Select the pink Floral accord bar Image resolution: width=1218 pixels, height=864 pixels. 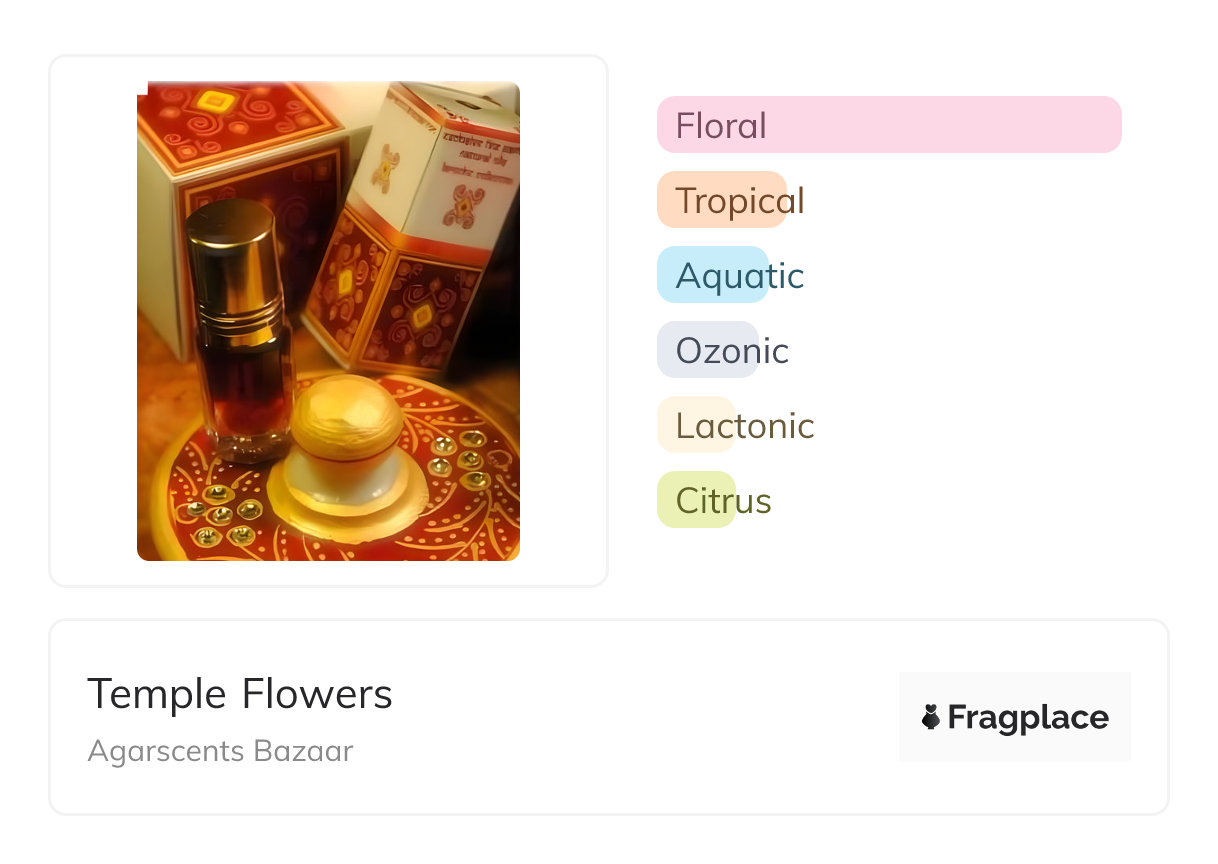pyautogui.click(x=888, y=125)
